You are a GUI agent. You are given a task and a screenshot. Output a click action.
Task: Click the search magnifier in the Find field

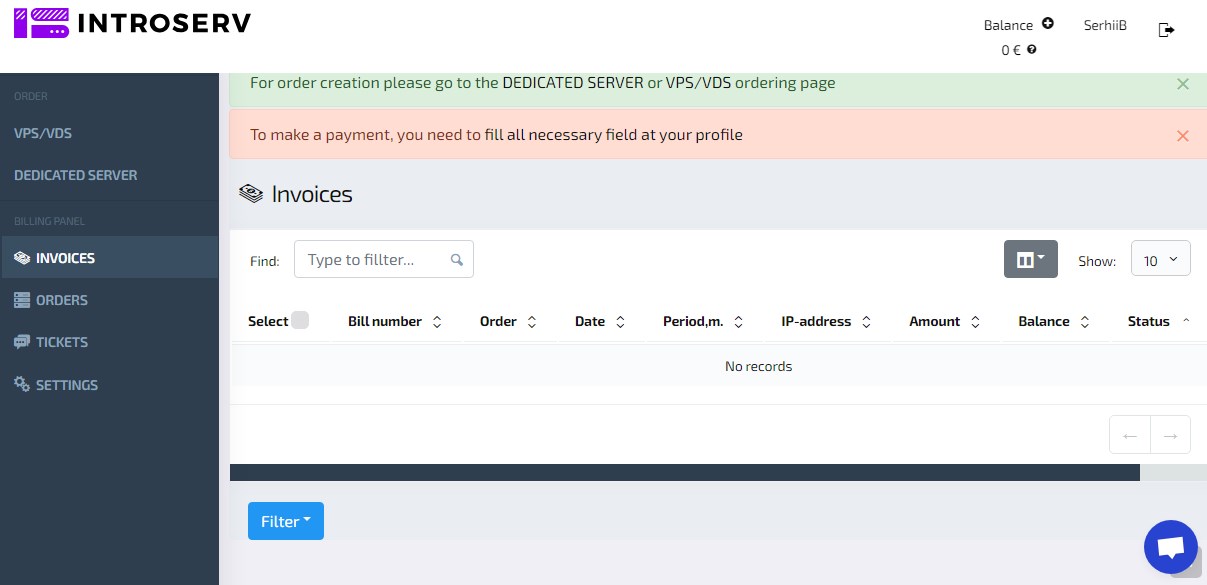point(457,260)
